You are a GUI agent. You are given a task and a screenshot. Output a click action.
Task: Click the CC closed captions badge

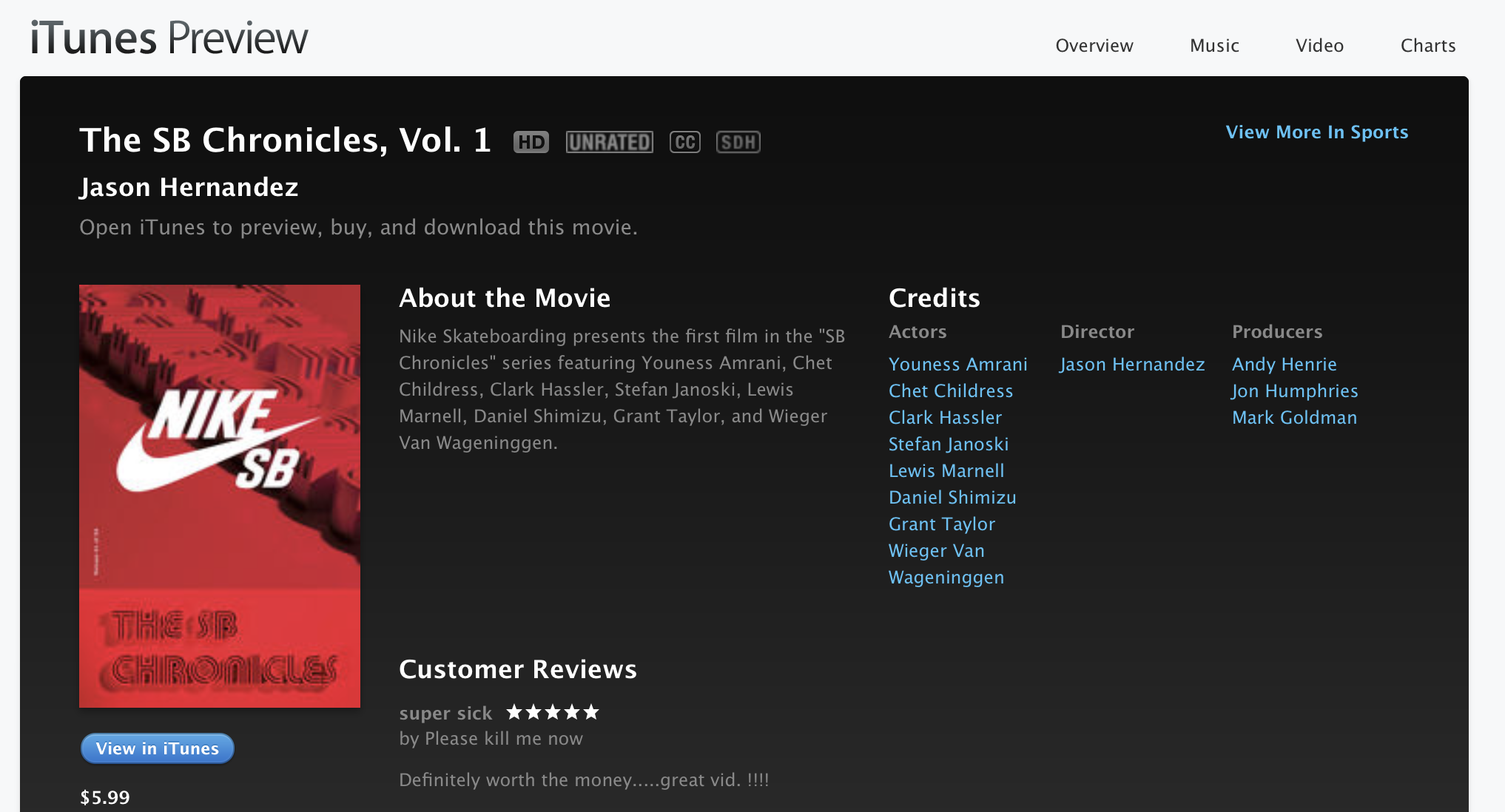pyautogui.click(x=684, y=142)
